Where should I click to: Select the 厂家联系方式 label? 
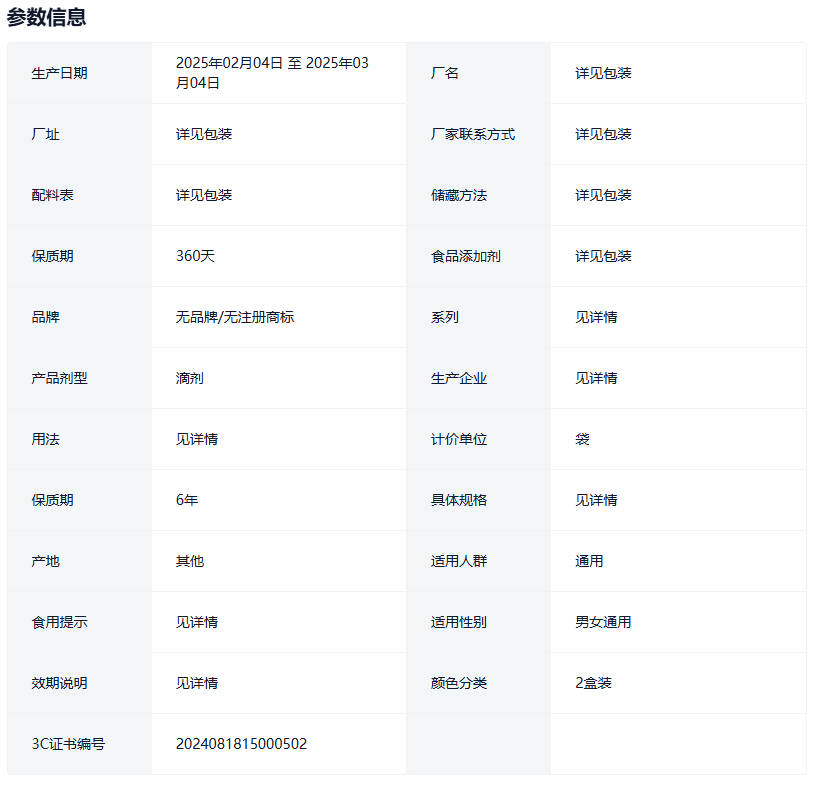point(473,134)
